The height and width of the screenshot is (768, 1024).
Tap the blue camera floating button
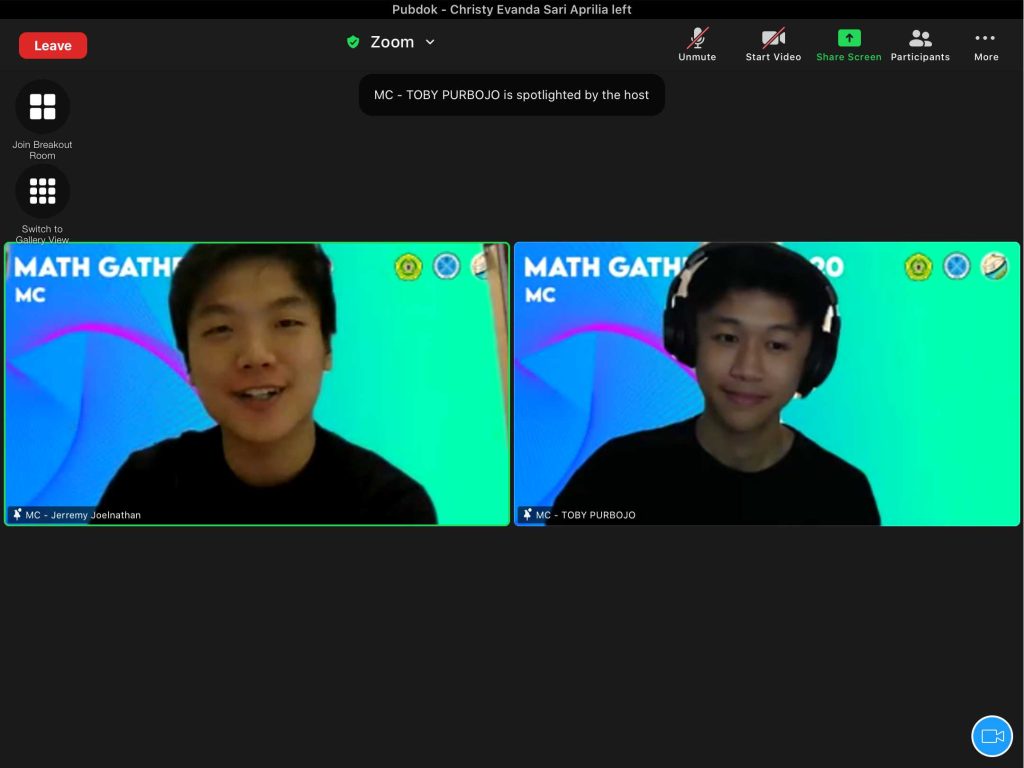(992, 736)
